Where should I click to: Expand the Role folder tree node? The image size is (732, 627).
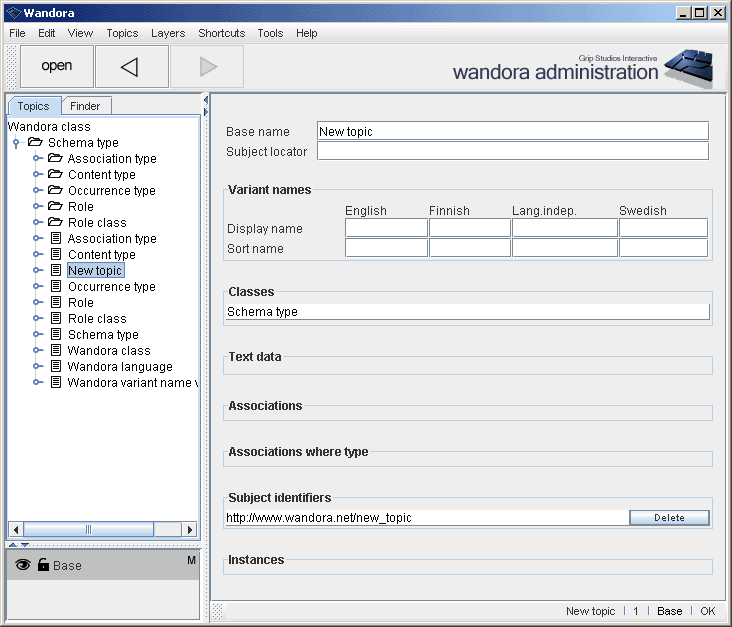coord(37,207)
